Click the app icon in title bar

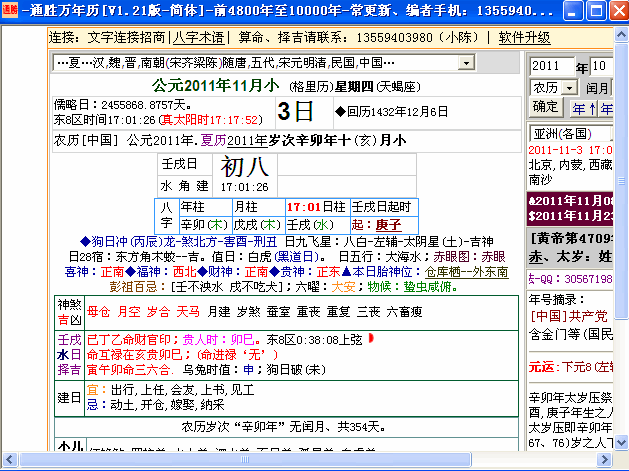pyautogui.click(x=10, y=12)
